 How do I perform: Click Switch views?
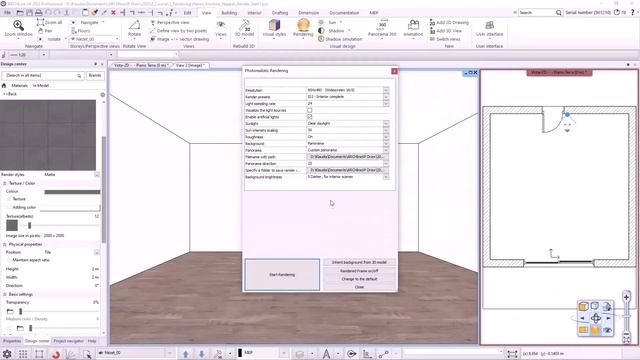tap(445, 39)
